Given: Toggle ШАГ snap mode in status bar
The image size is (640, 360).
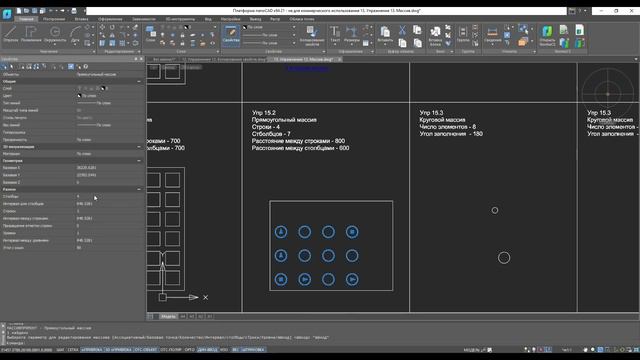Looking at the screenshot, I should [60, 350].
